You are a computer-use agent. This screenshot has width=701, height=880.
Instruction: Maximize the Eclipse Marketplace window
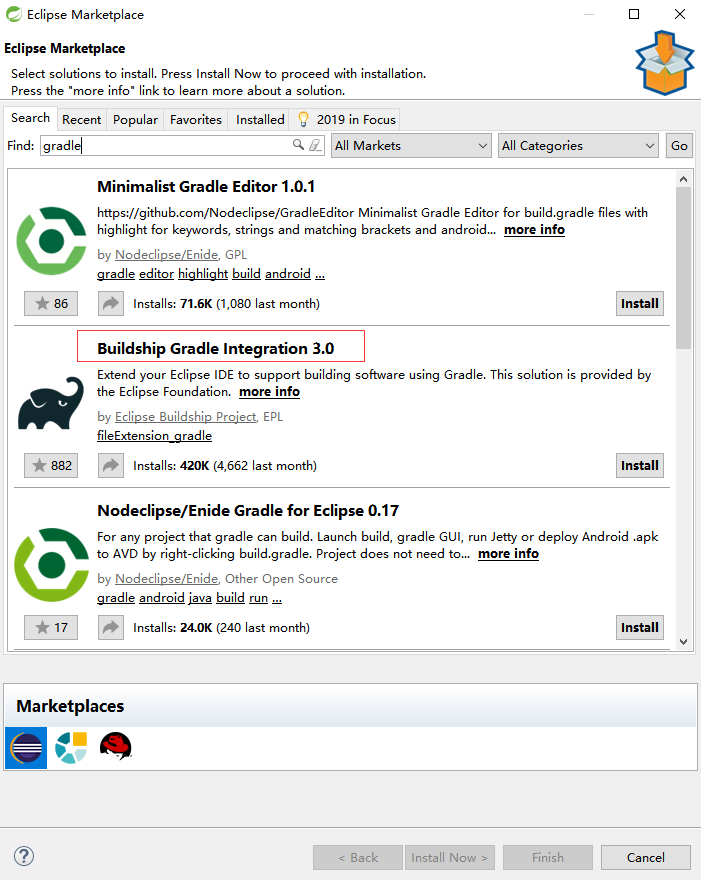click(634, 14)
